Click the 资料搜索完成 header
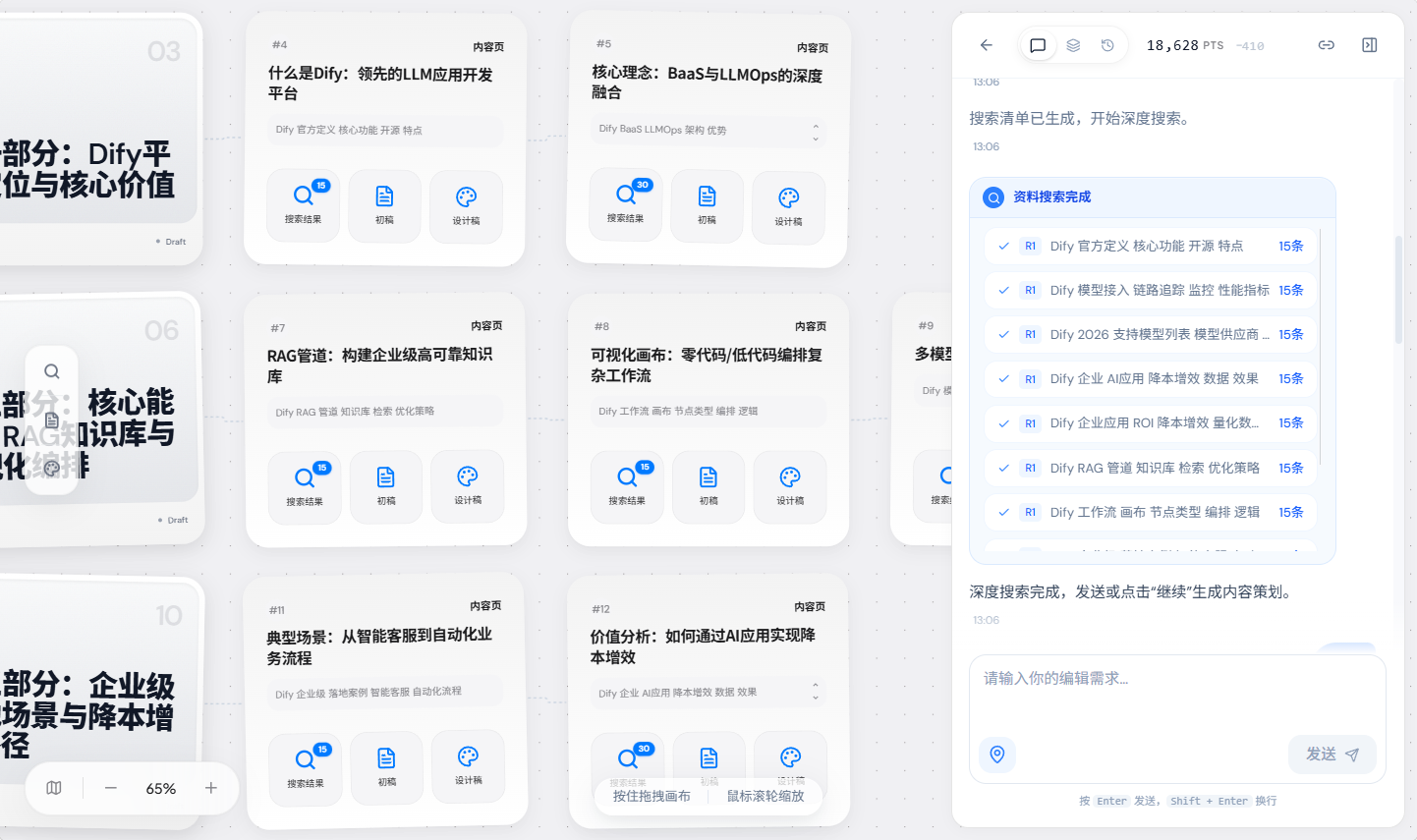The image size is (1417, 840). (1153, 197)
